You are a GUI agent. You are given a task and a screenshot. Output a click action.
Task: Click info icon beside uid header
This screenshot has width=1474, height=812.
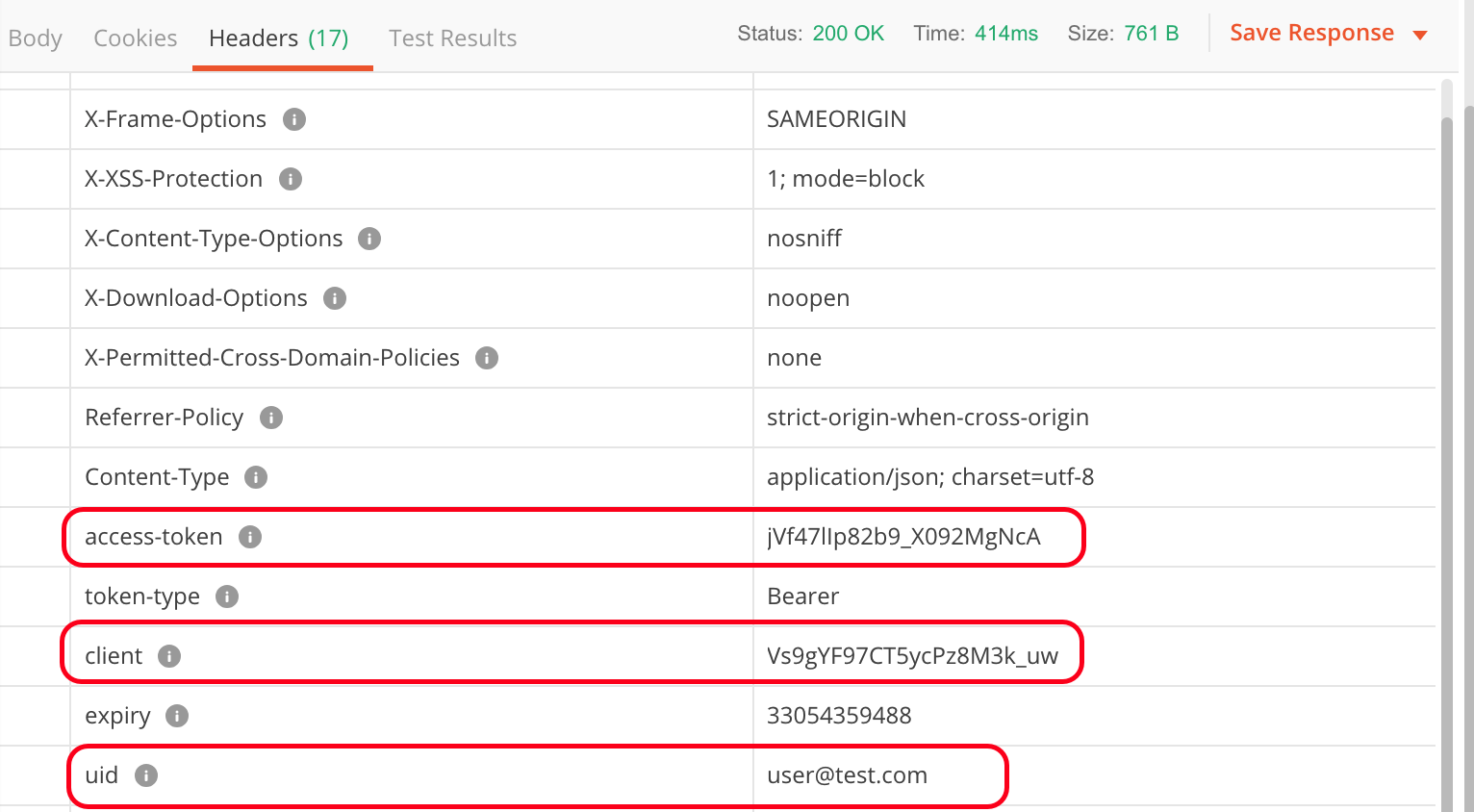tap(146, 775)
